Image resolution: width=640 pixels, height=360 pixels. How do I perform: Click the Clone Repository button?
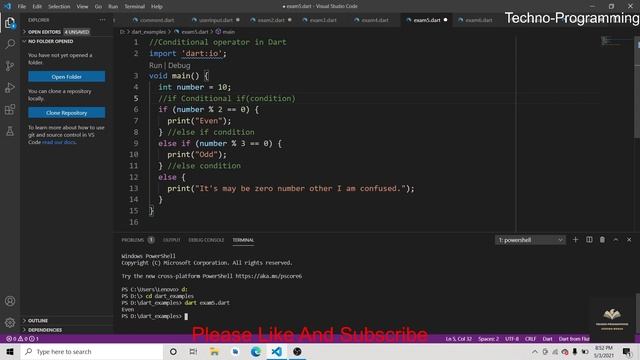[x=67, y=113]
